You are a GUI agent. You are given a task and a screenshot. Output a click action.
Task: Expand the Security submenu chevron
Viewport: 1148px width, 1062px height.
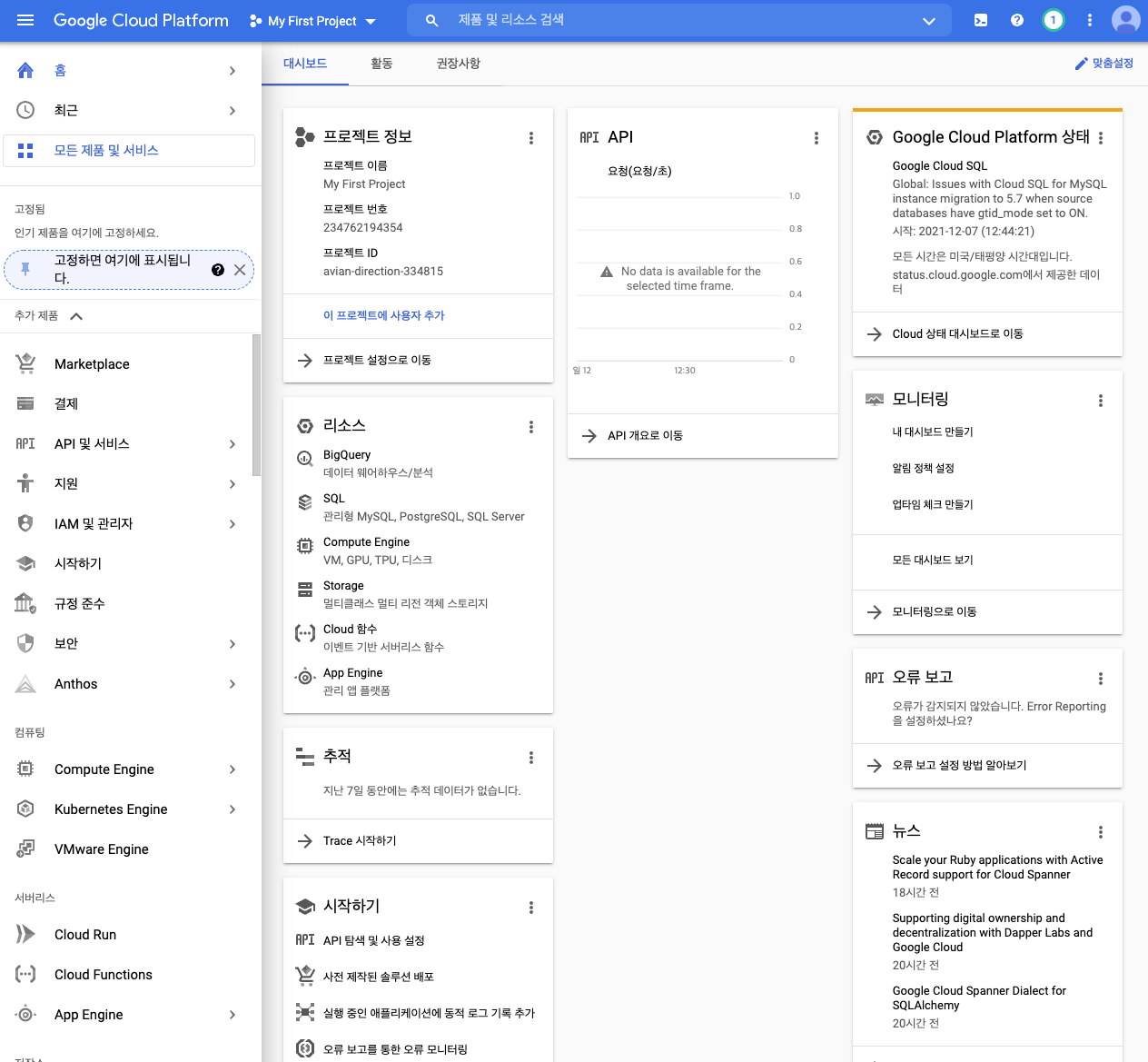tap(233, 644)
